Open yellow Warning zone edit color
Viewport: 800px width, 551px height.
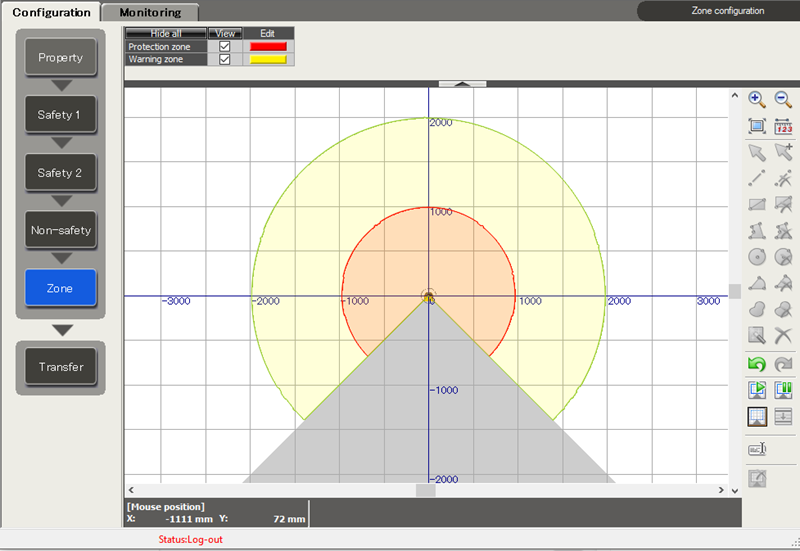268,59
